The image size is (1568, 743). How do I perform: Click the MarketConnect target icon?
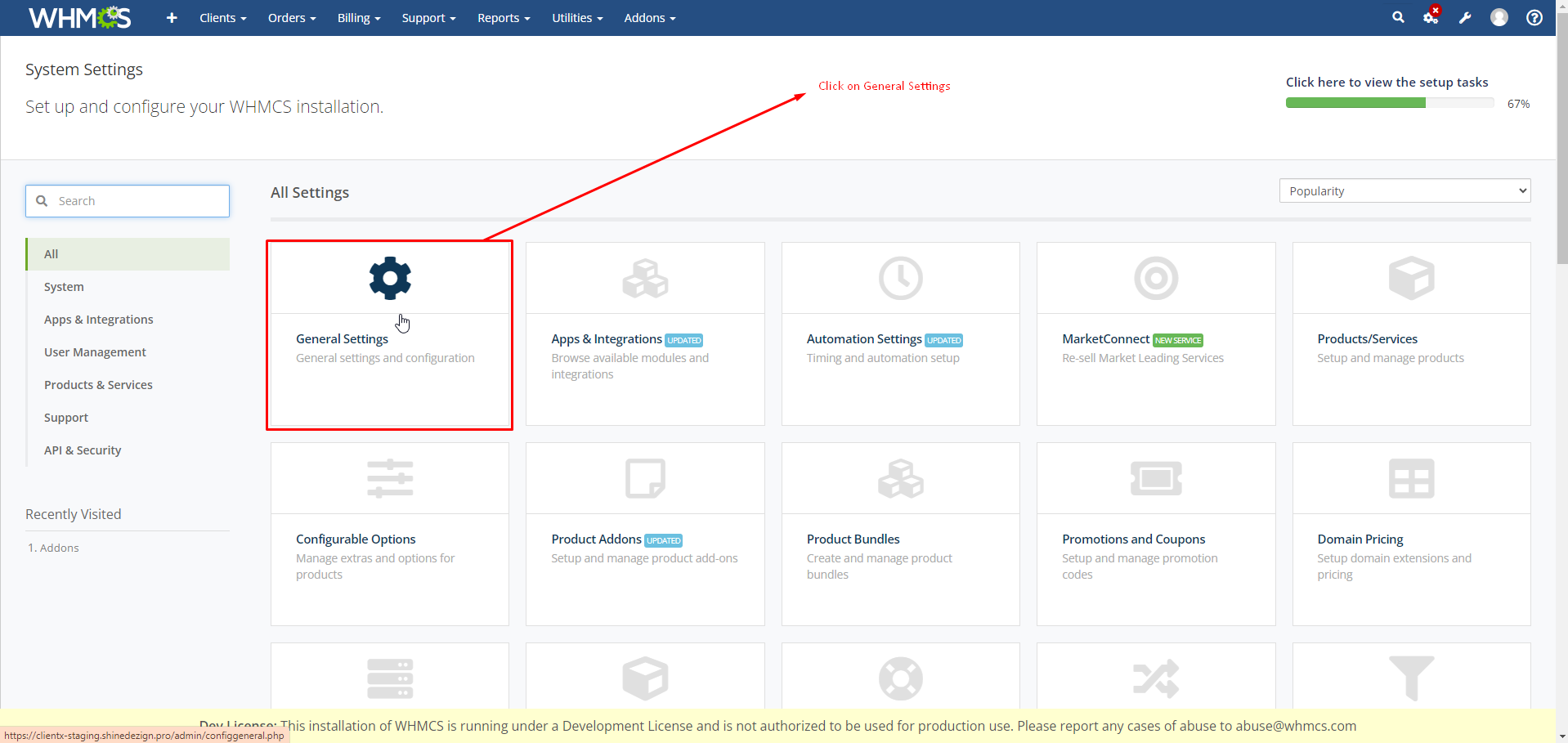coord(1156,278)
